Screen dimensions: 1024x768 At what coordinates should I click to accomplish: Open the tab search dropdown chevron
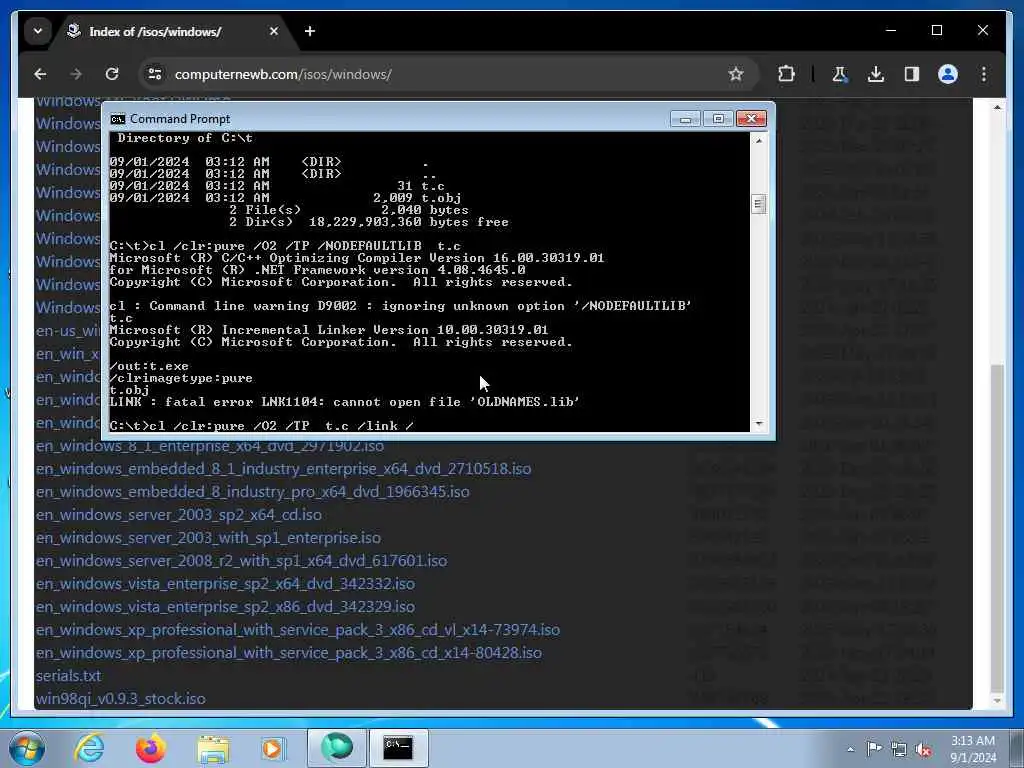tap(38, 31)
